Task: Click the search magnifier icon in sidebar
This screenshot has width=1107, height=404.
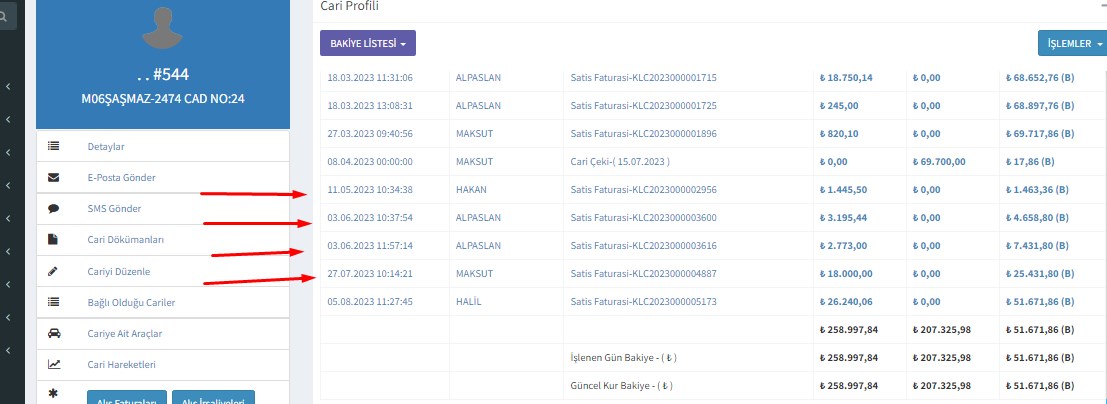Action: click(5, 15)
